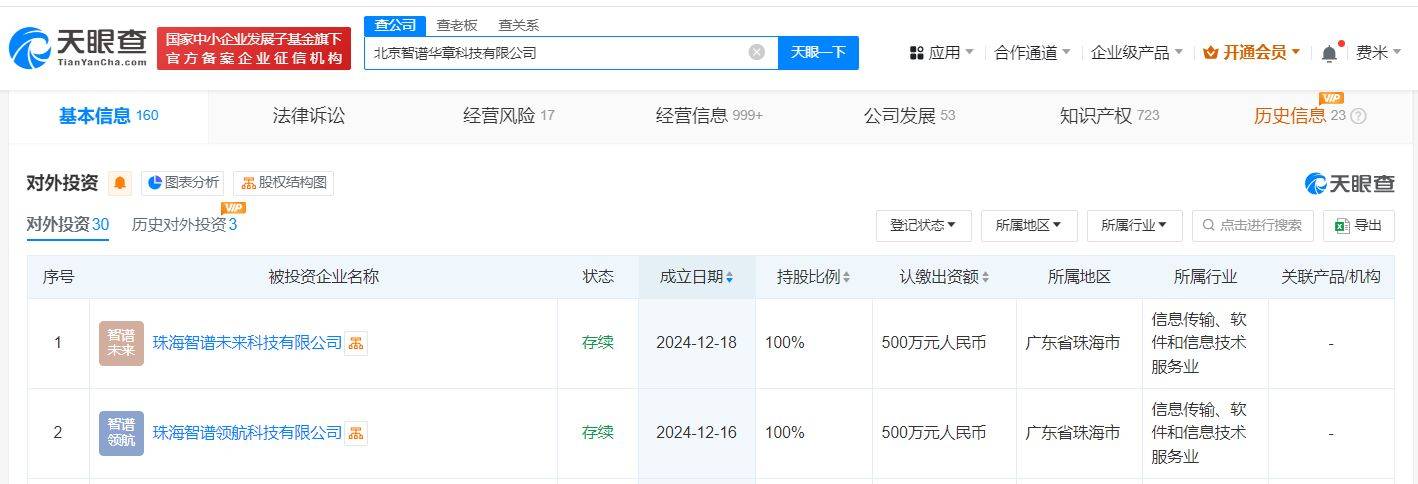Select the 经营风险 tab

pos(508,116)
